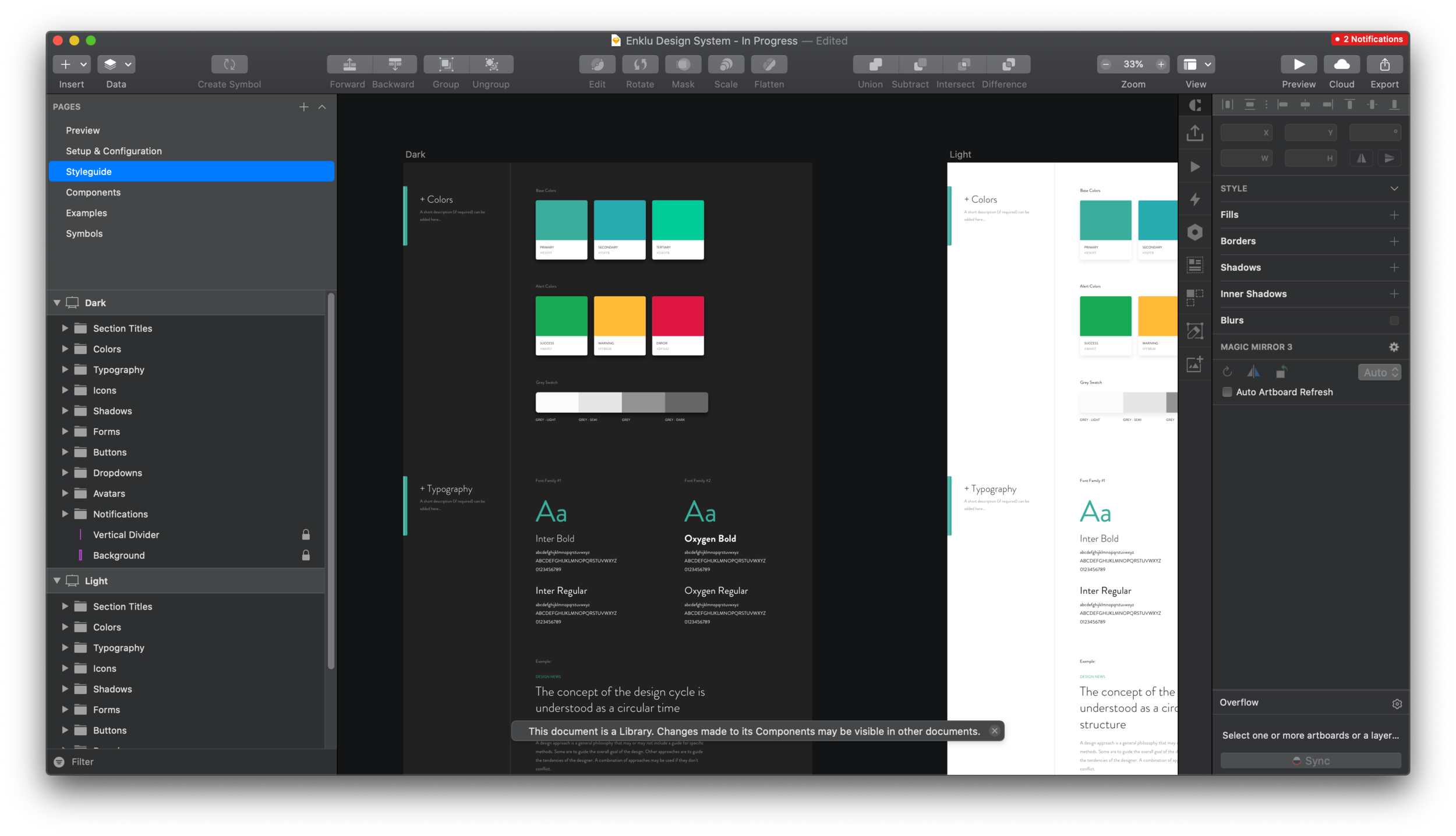Click the Union boolean icon
The height and width of the screenshot is (836, 1456).
[x=875, y=65]
